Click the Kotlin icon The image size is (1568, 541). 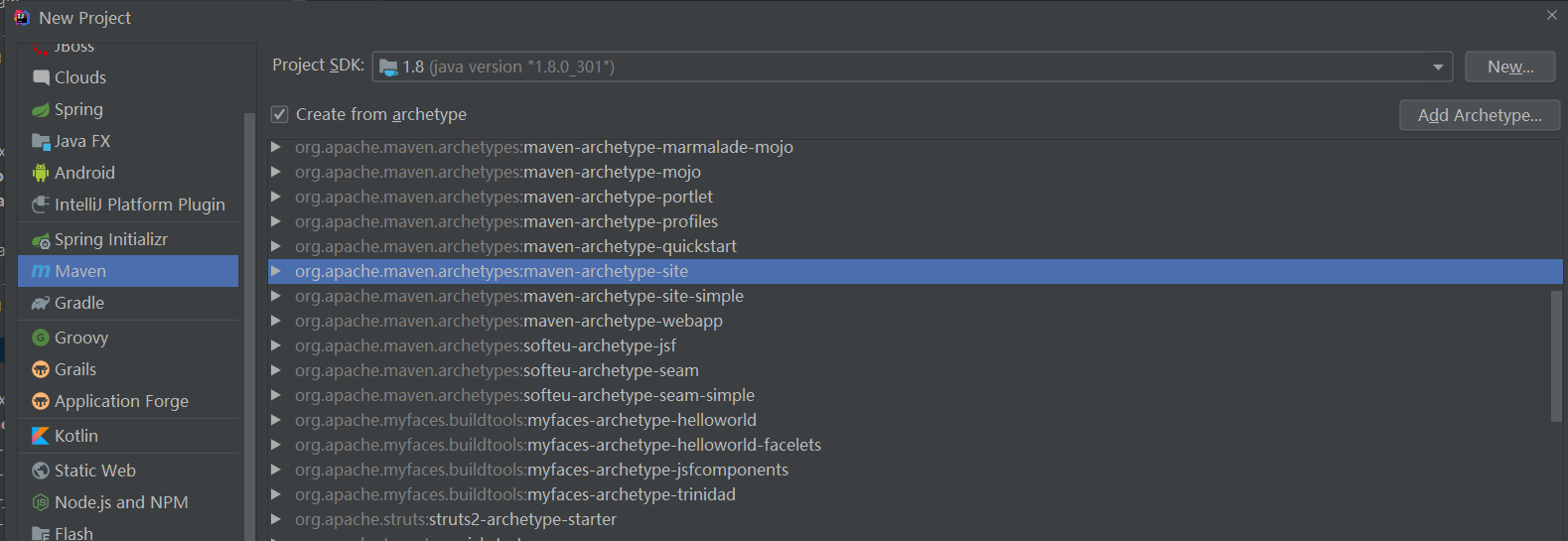click(41, 436)
